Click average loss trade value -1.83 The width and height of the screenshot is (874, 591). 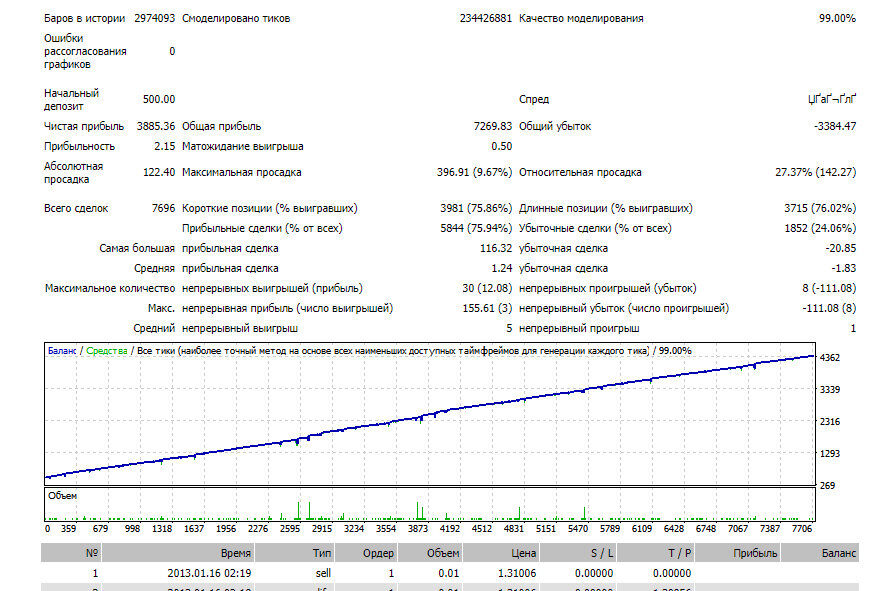(843, 269)
